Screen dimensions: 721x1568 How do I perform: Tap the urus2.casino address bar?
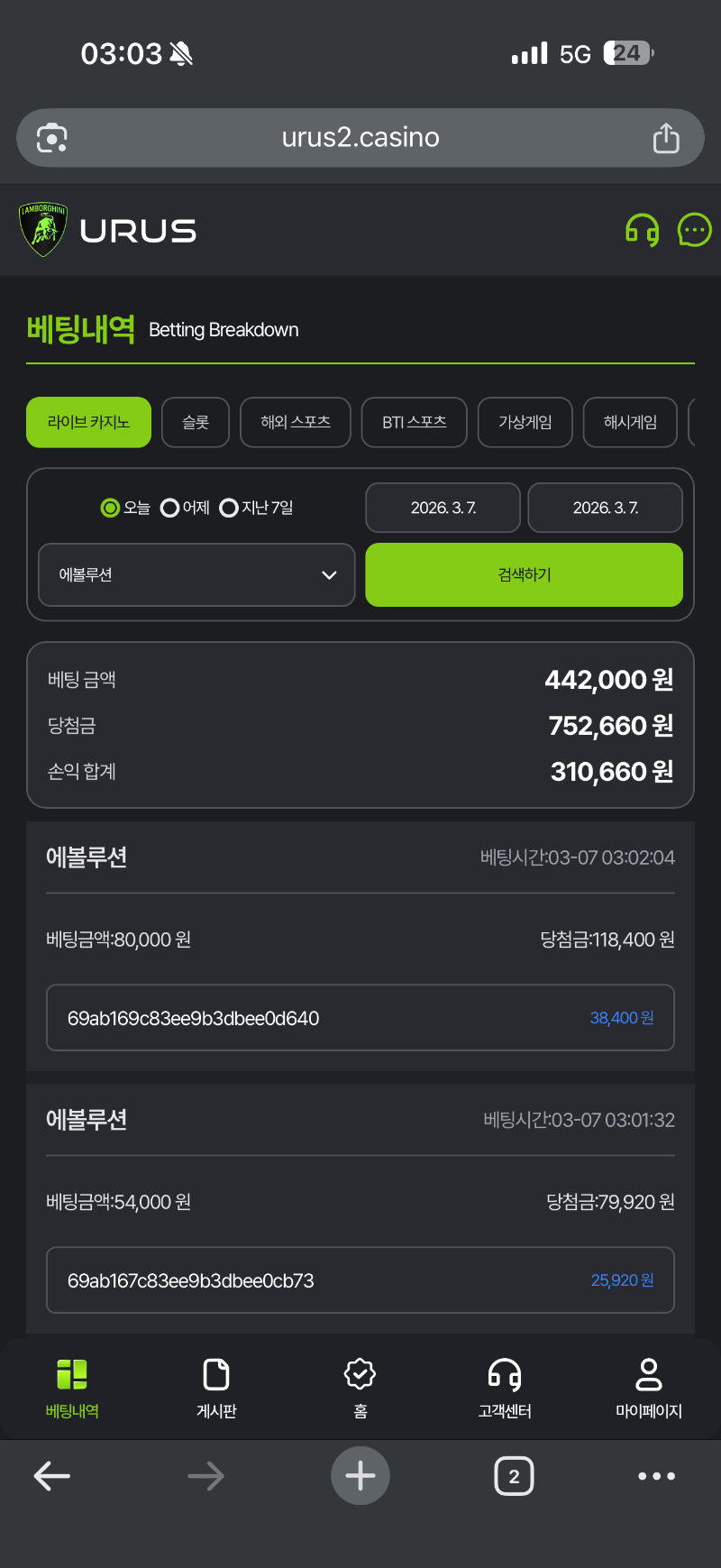[x=360, y=138]
